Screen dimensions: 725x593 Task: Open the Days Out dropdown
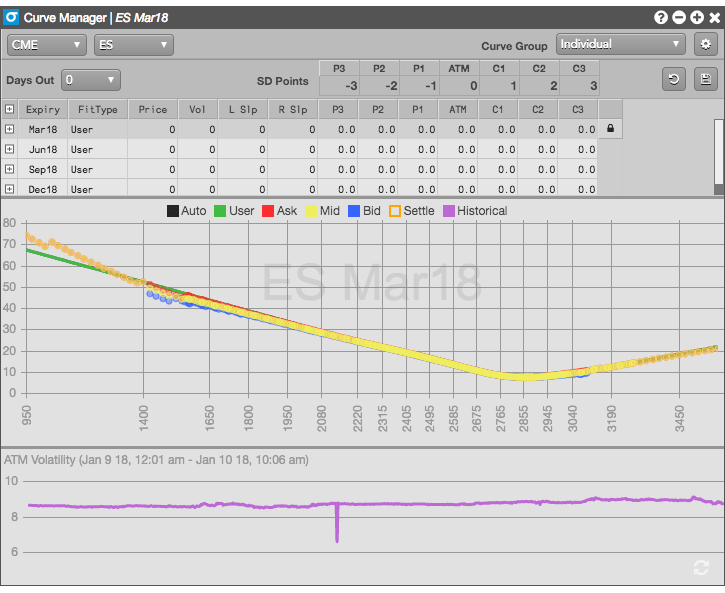tap(91, 80)
